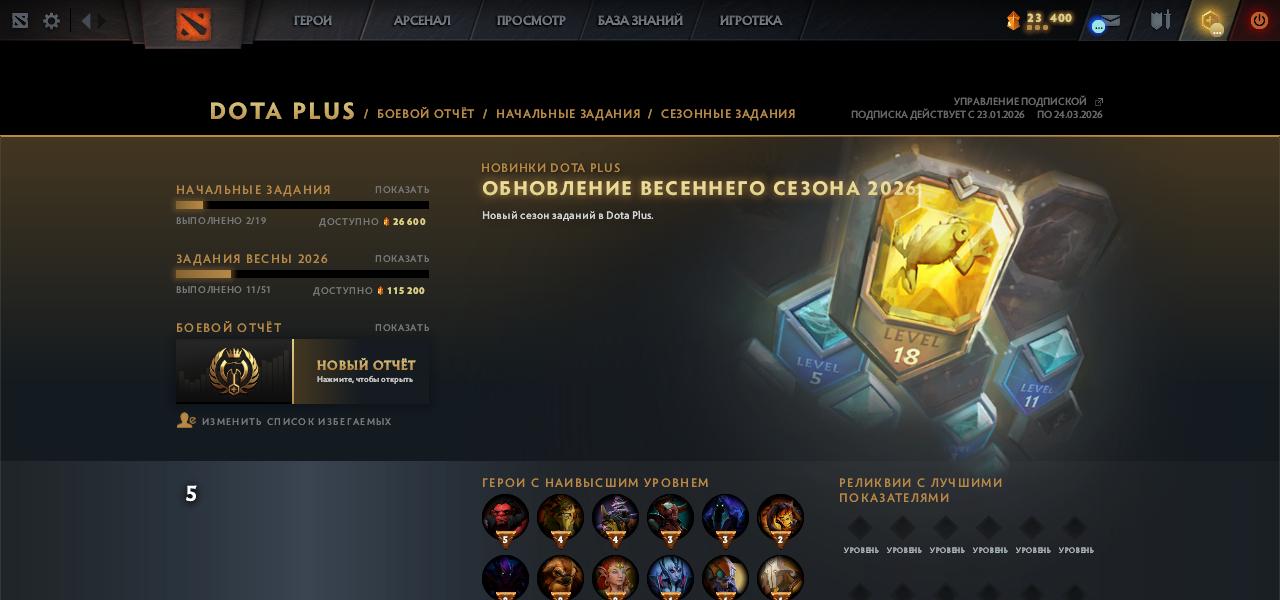Open the armory shield-and-sword icon in top bar
1280x600 pixels.
[1160, 20]
